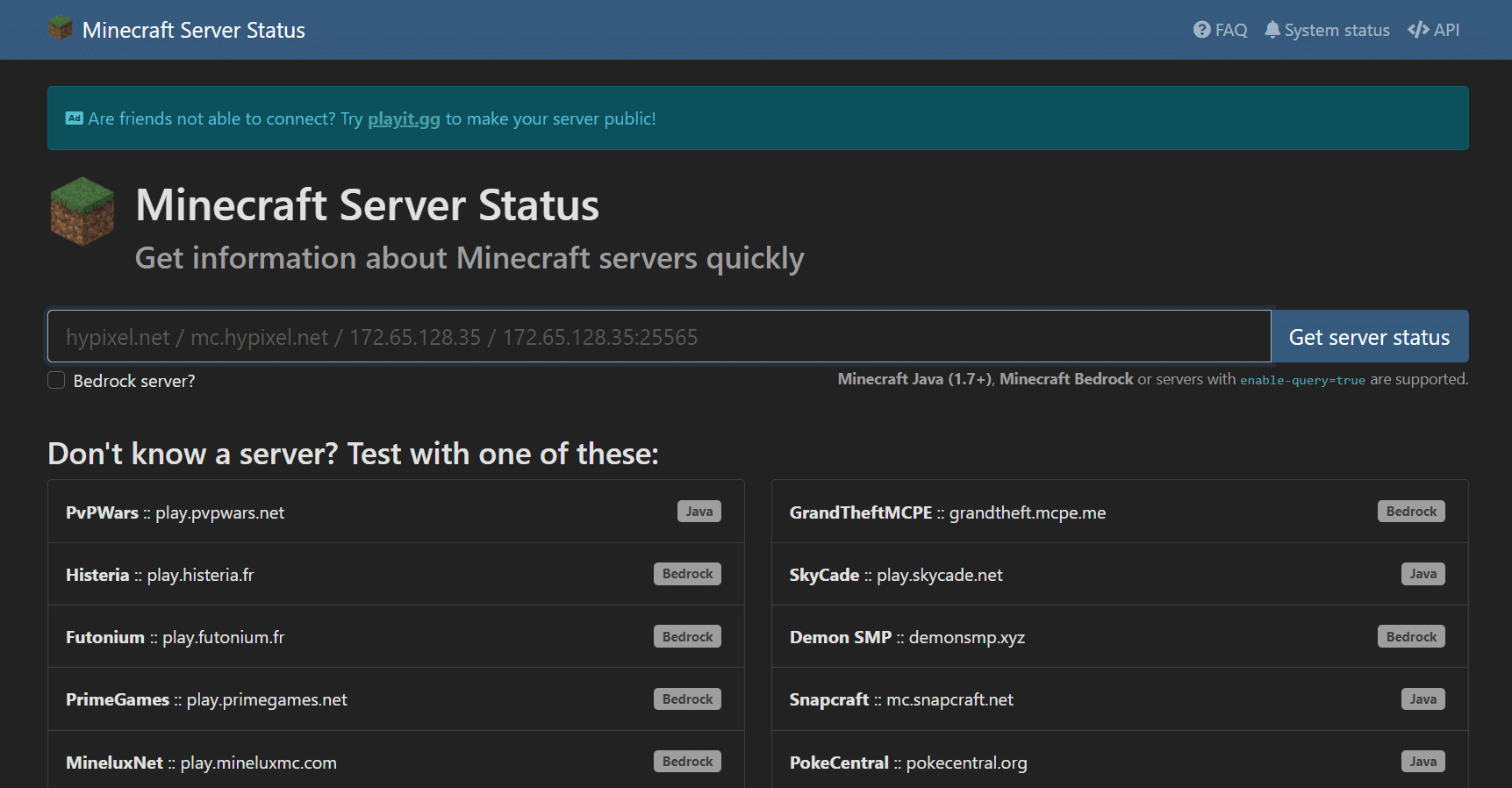Open the FAQ question mark icon
This screenshot has height=788, width=1512.
[1201, 30]
